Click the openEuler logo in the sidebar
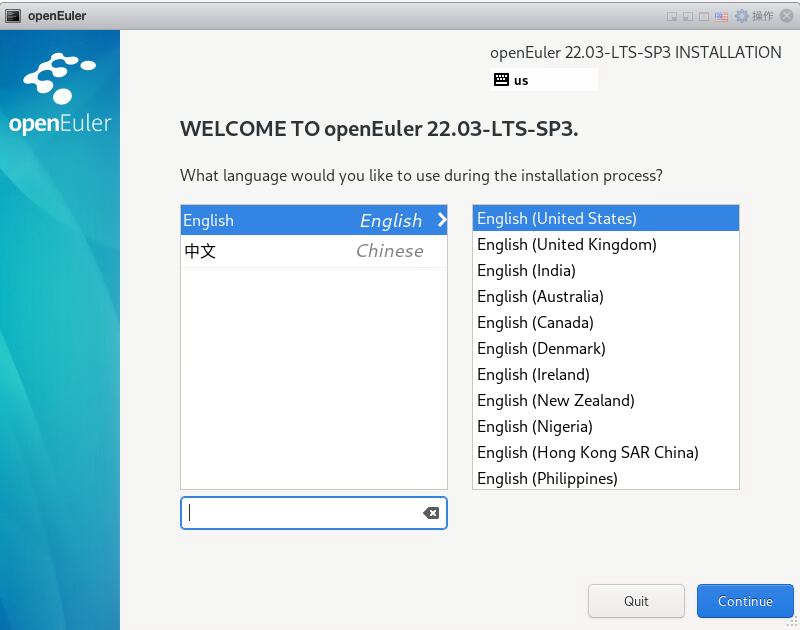Viewport: 800px width, 630px height. coord(60,95)
